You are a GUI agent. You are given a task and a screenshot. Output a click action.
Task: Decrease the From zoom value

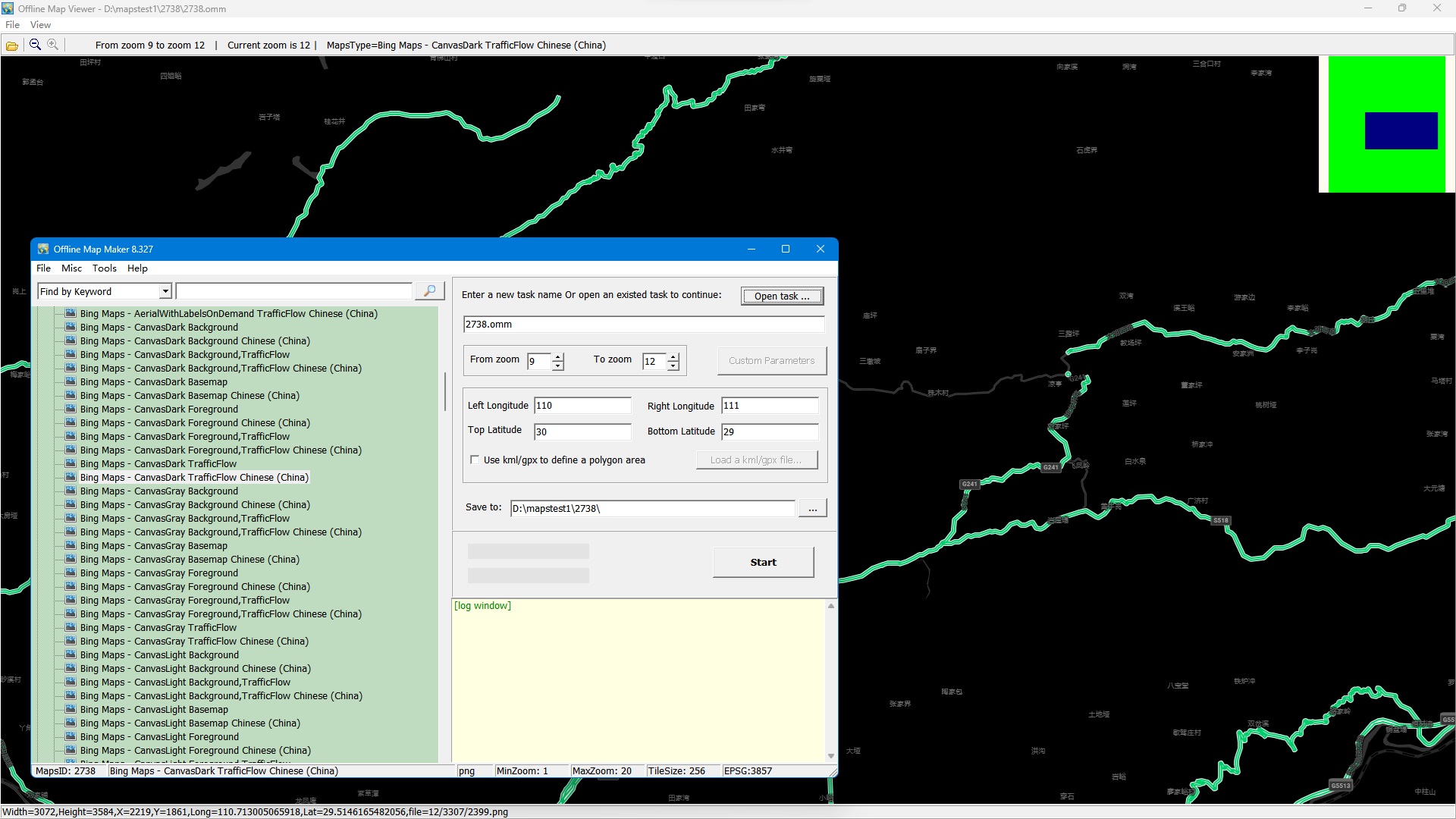[558, 366]
